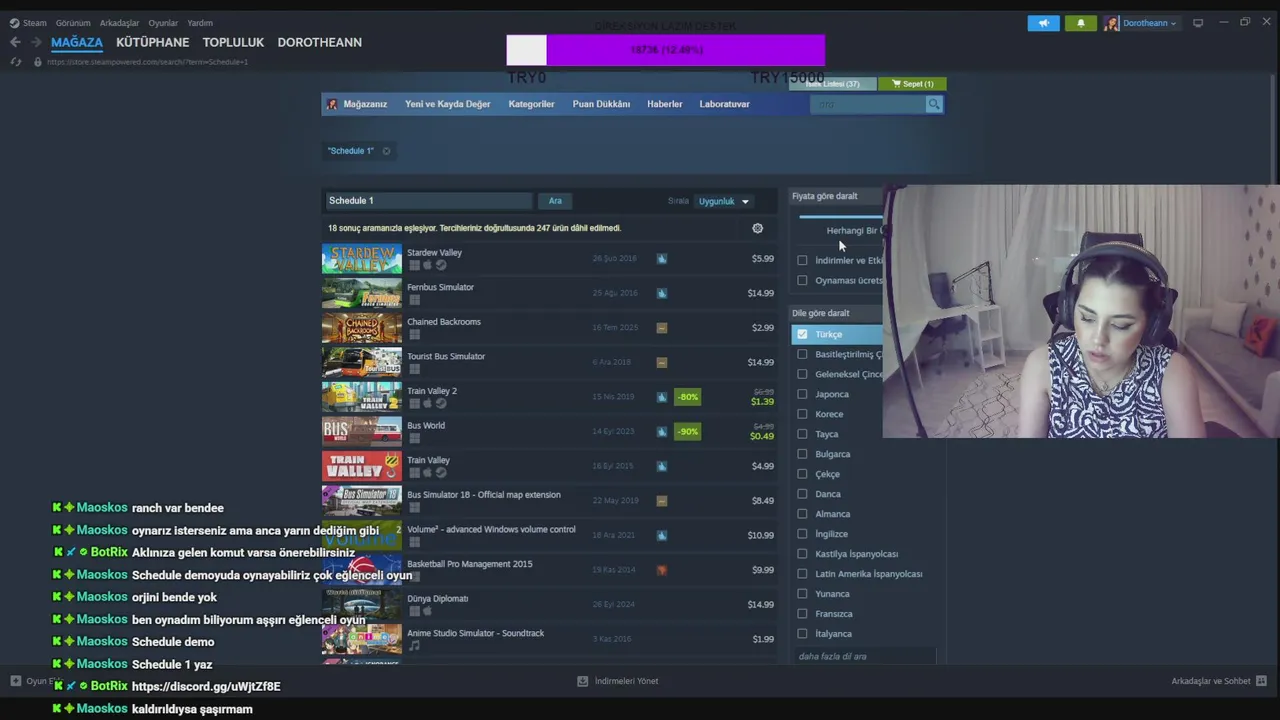Click Basketball Pro Management review icon
The width and height of the screenshot is (1280, 720).
point(662,570)
